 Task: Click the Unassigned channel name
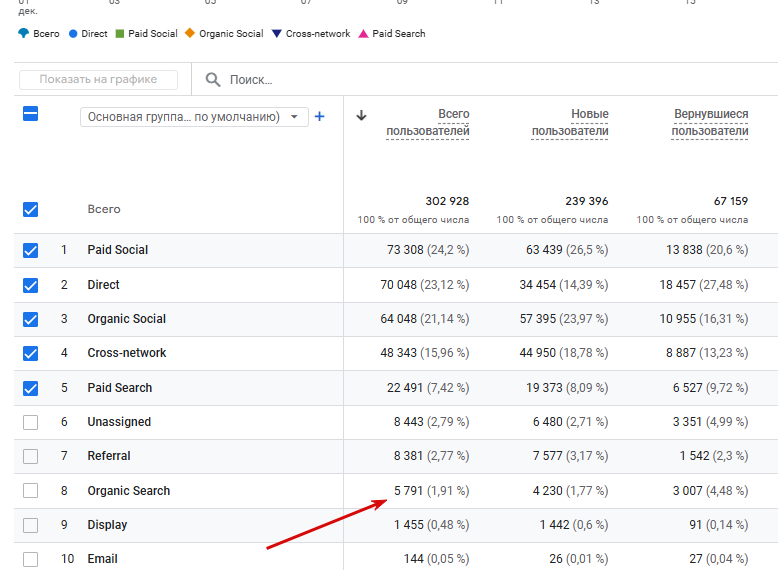click(x=119, y=422)
